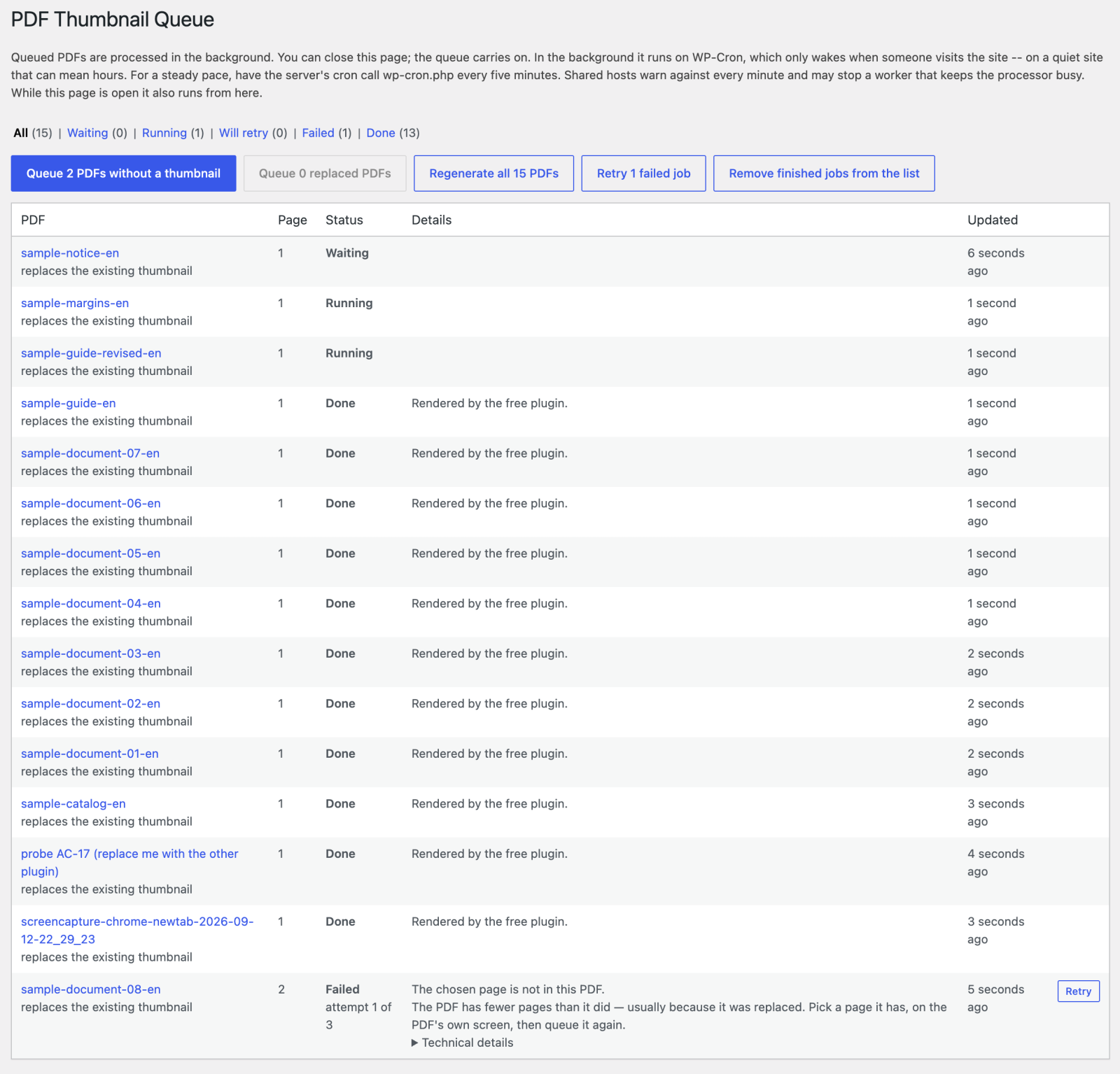
Task: Open sample-catalog-en link
Action: (x=73, y=804)
